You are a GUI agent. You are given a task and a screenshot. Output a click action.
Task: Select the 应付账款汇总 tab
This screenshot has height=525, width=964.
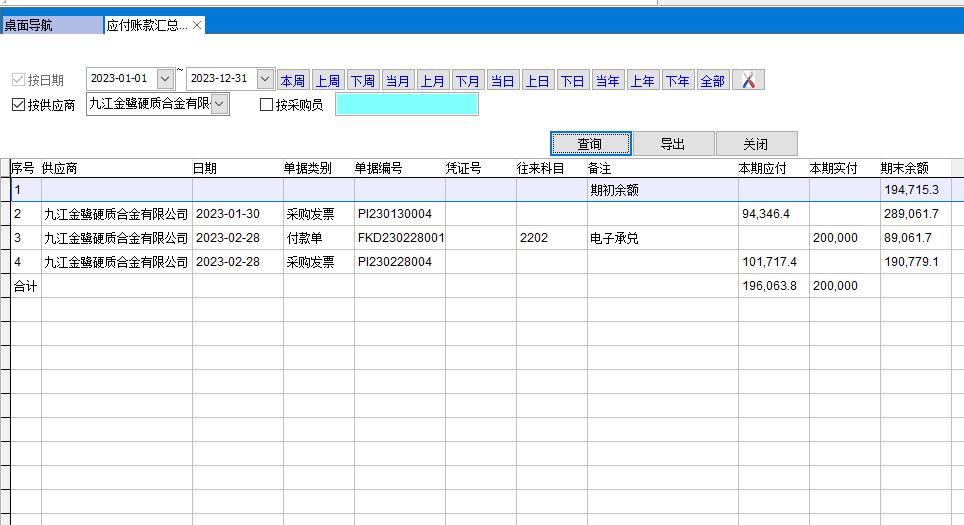click(146, 25)
